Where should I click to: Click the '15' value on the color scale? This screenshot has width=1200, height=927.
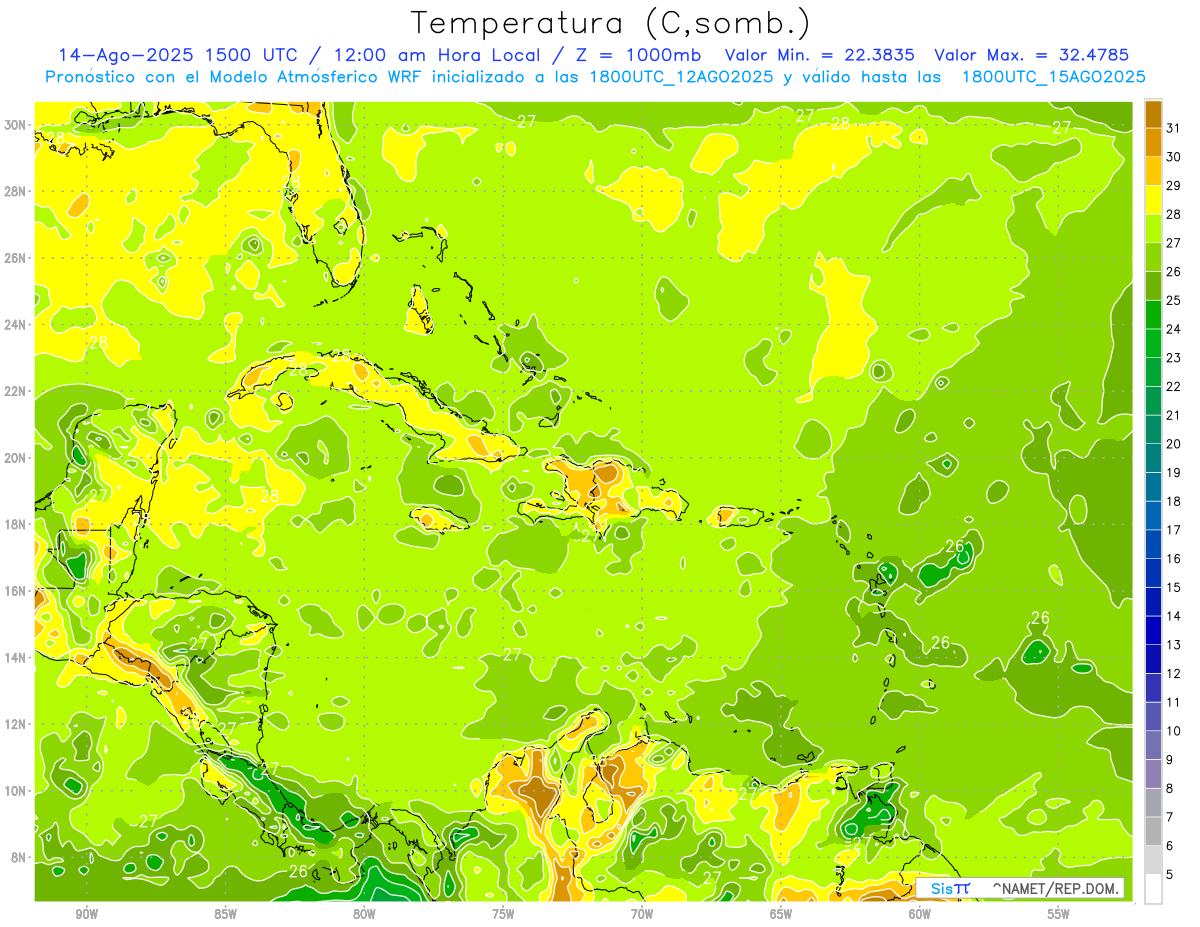click(1174, 588)
